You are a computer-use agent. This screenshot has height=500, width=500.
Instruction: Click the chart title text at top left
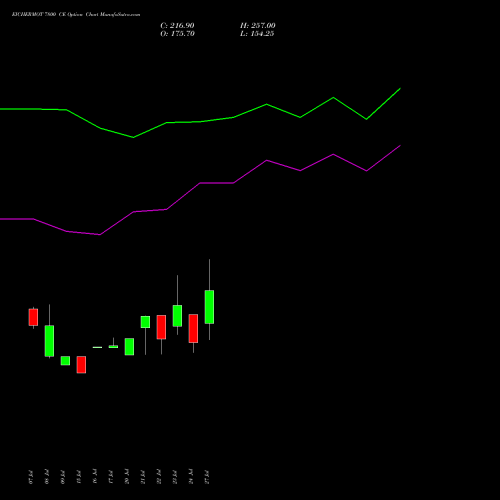click(x=76, y=15)
